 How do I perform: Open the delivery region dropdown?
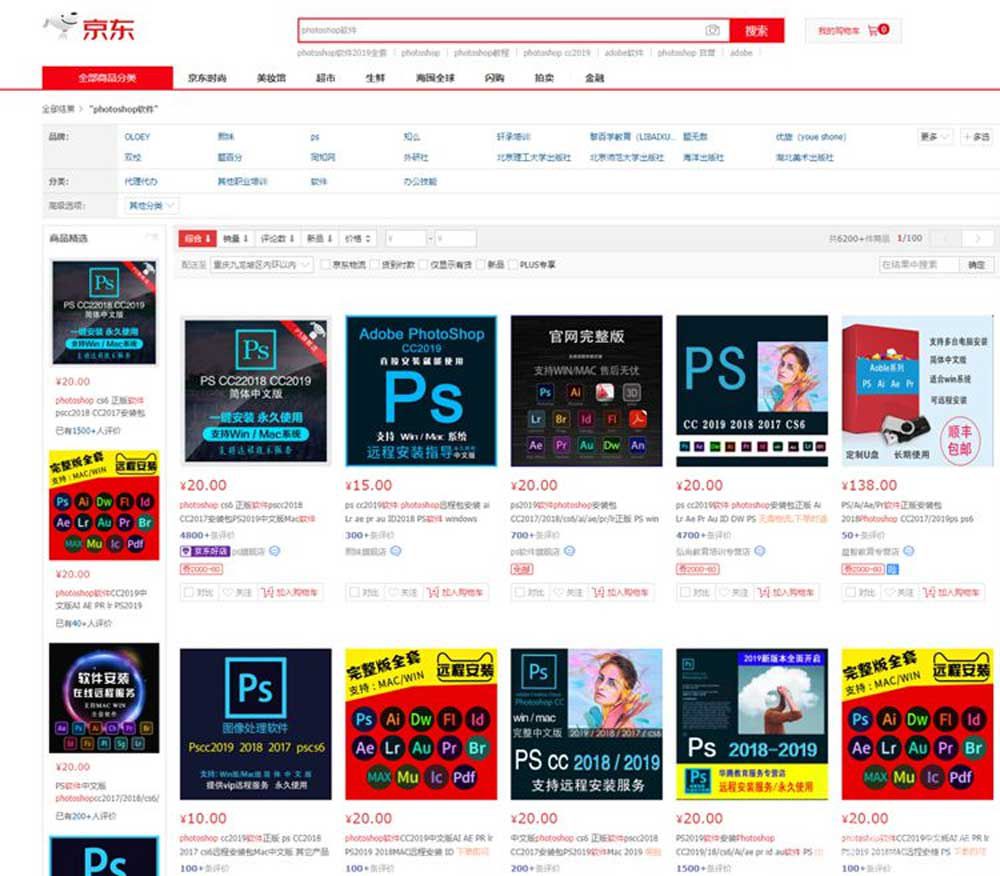pyautogui.click(x=262, y=265)
